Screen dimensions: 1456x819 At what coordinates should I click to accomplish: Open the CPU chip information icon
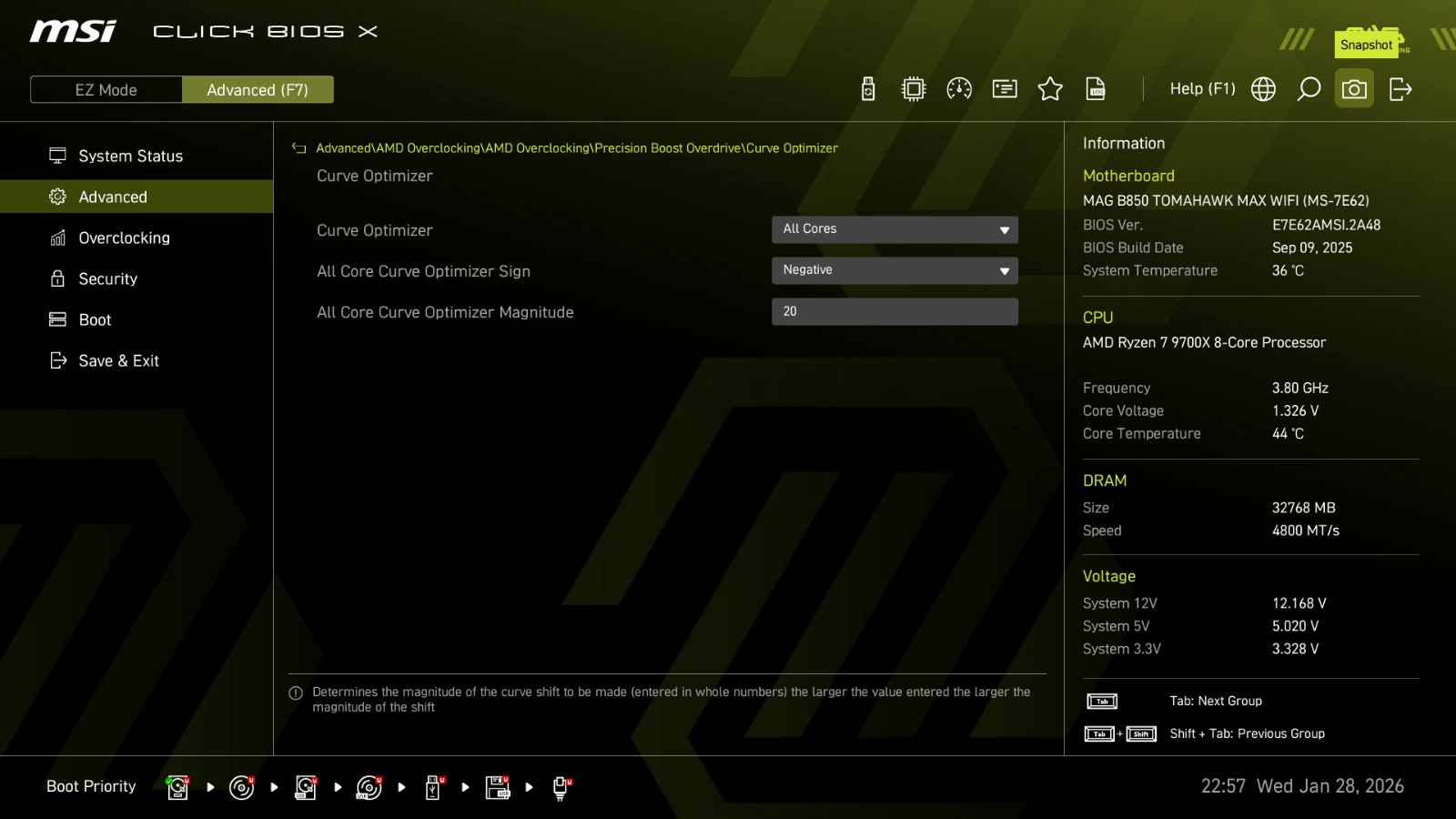pos(914,89)
